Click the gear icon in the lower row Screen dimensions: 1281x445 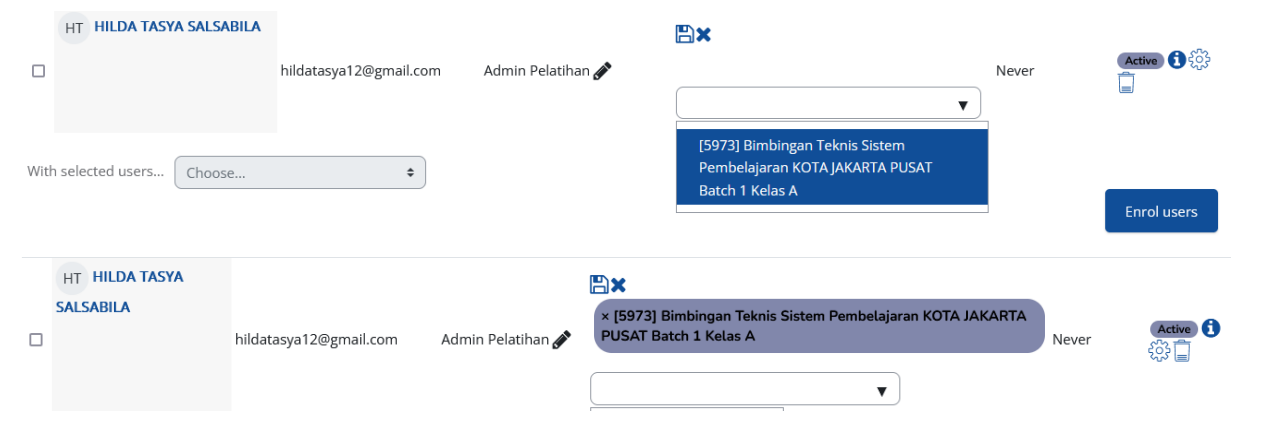1159,350
